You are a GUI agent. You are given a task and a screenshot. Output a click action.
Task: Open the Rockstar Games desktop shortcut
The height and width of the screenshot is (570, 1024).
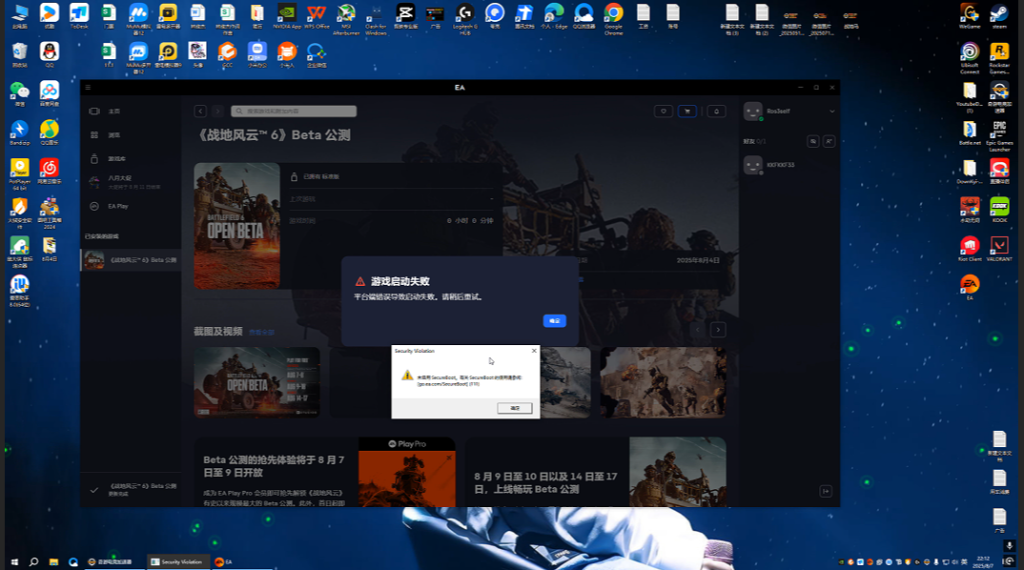[x=999, y=58]
